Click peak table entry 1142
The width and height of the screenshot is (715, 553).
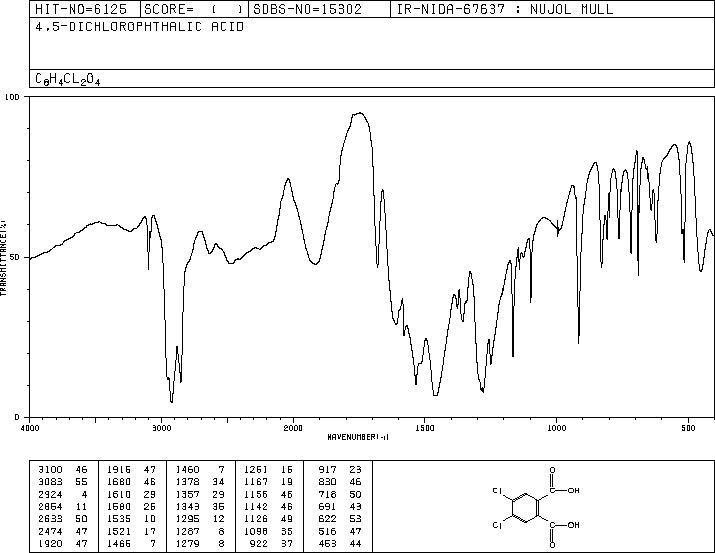click(x=269, y=506)
